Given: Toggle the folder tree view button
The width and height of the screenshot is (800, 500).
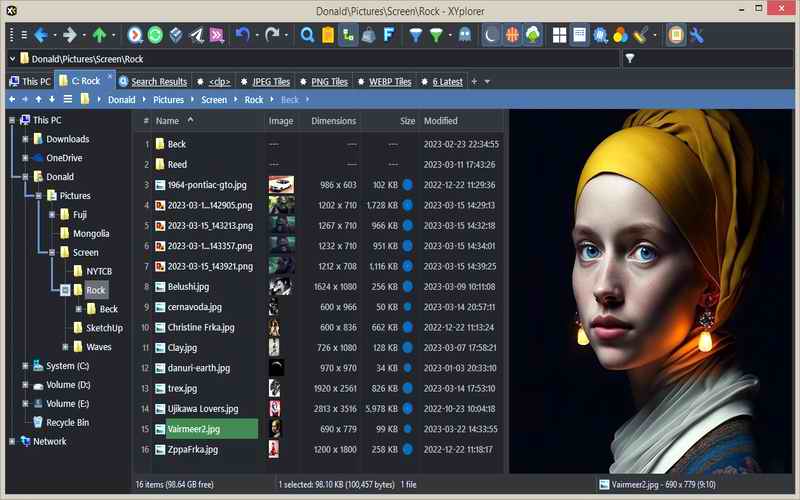Looking at the screenshot, I should pos(349,35).
